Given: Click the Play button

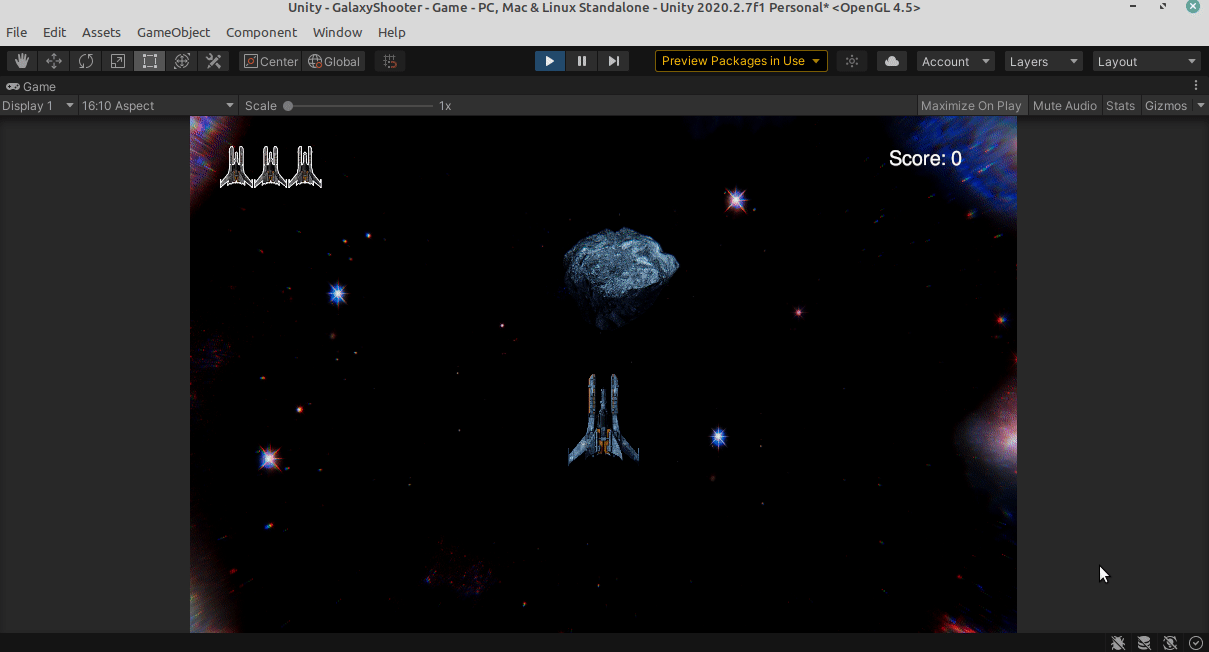Looking at the screenshot, I should 549,61.
